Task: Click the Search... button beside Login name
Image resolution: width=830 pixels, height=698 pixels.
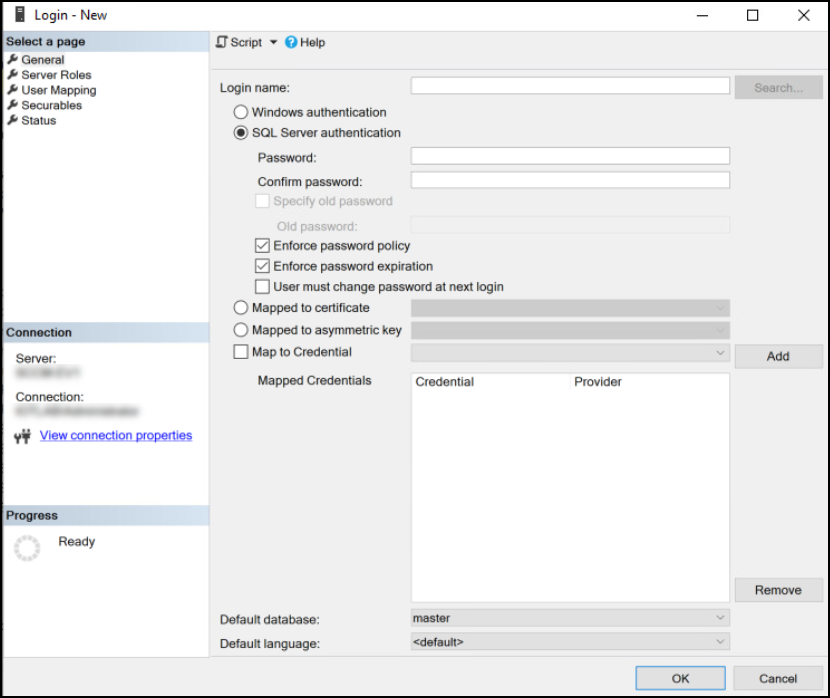Action: click(x=778, y=87)
